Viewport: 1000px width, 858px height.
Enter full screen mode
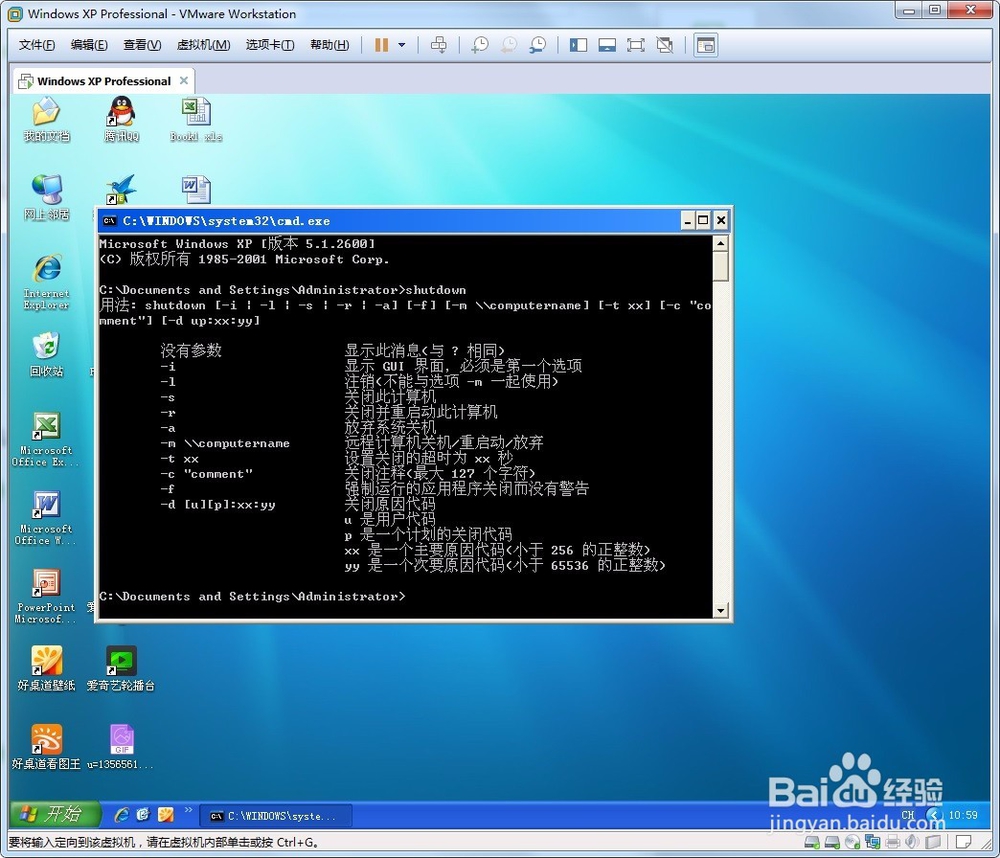coord(636,45)
